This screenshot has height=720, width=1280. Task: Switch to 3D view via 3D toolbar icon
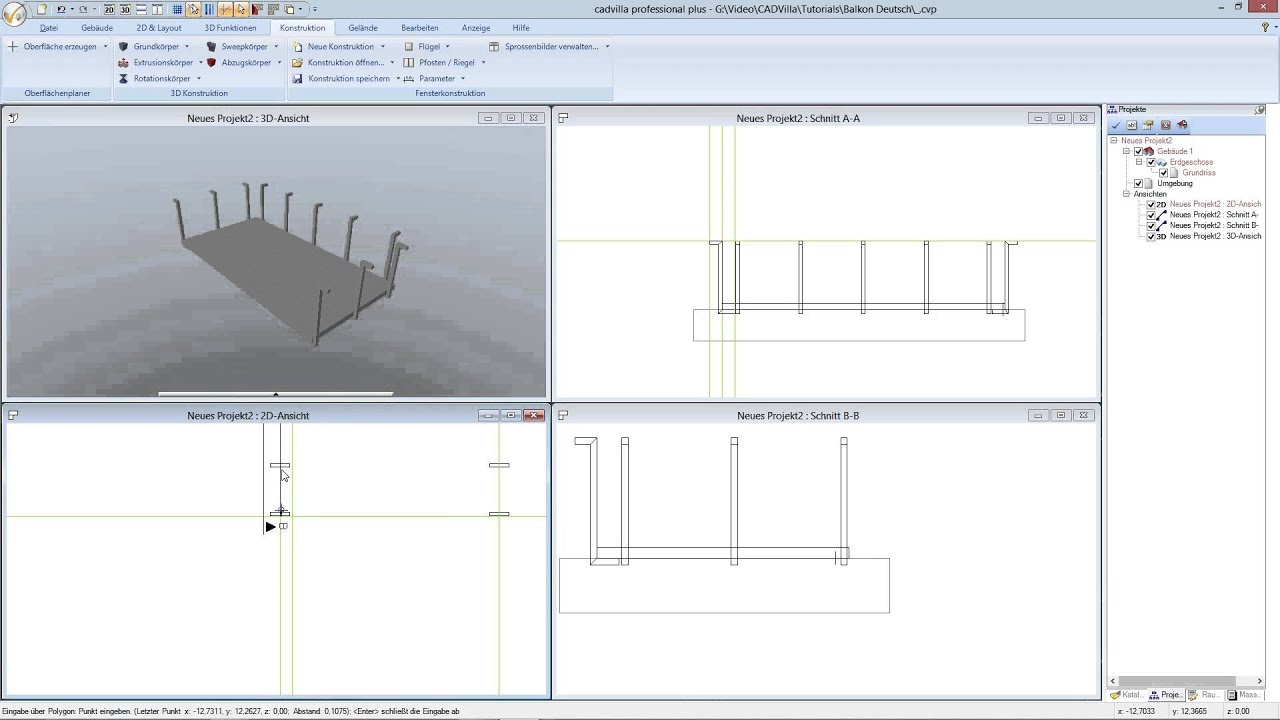pos(125,9)
